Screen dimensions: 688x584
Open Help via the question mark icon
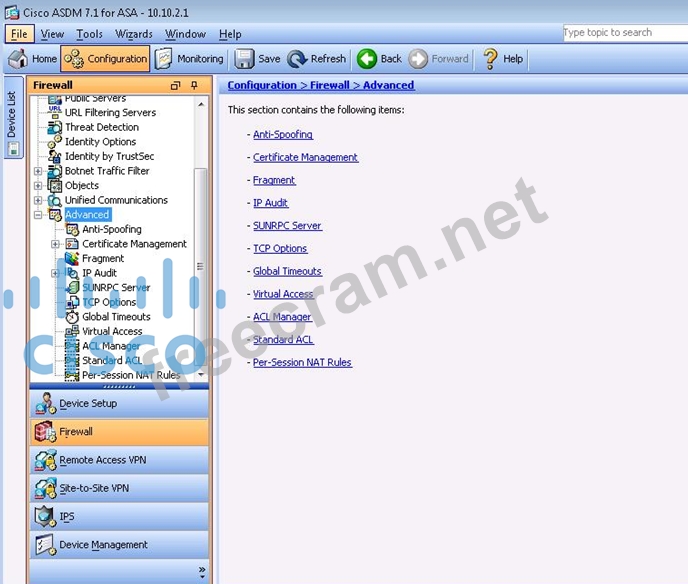pos(490,59)
